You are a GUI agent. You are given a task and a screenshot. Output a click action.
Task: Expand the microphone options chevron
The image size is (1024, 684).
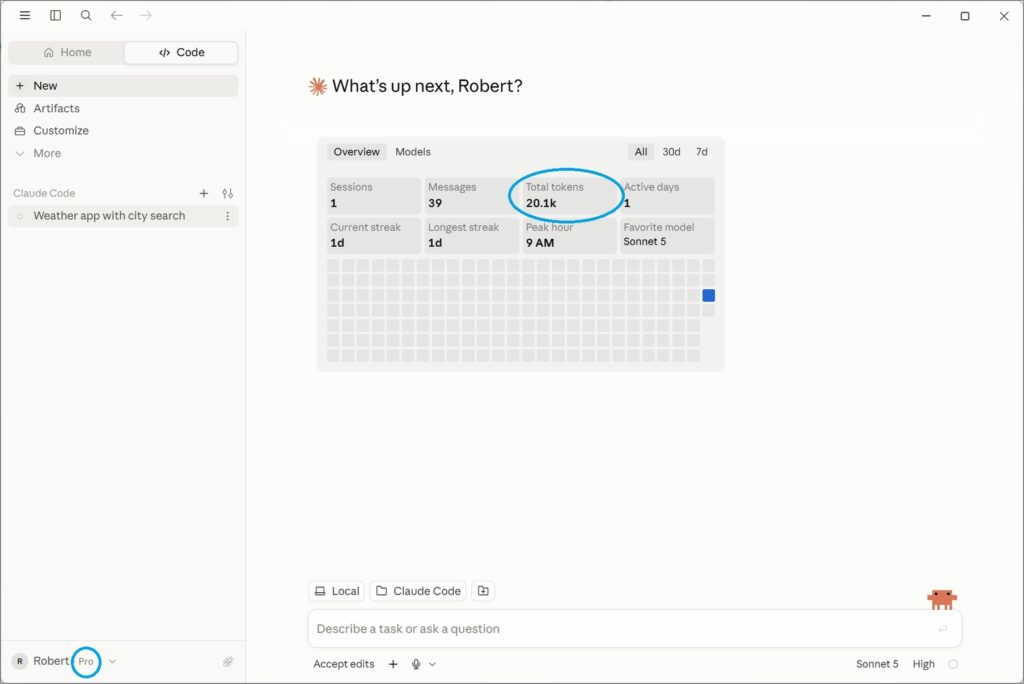tap(432, 664)
